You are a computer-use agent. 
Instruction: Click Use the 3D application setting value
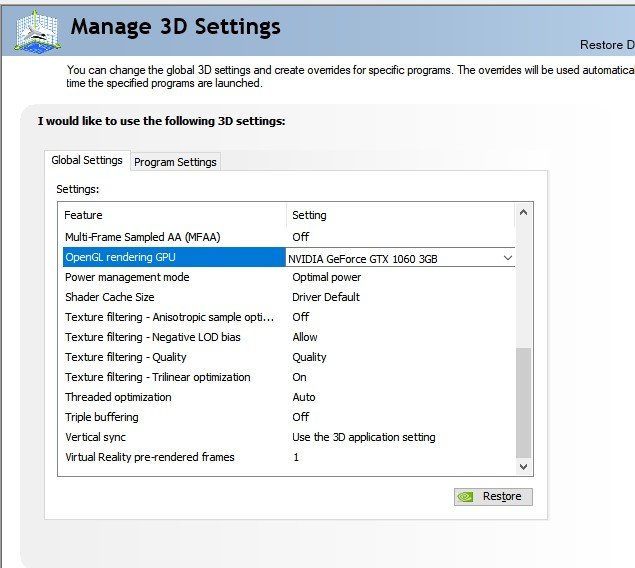click(364, 437)
